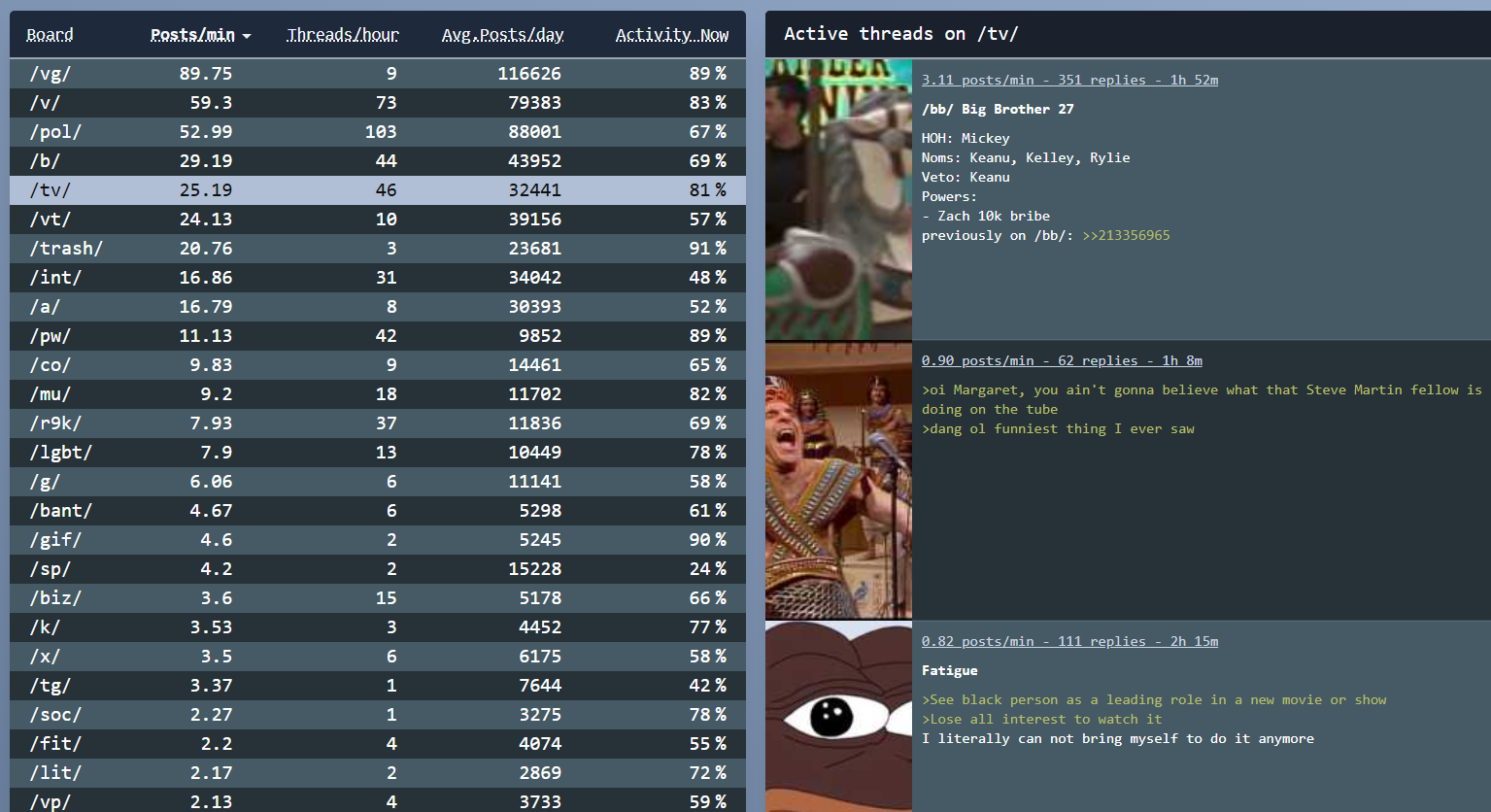Select the /r9k/ board row

point(378,423)
